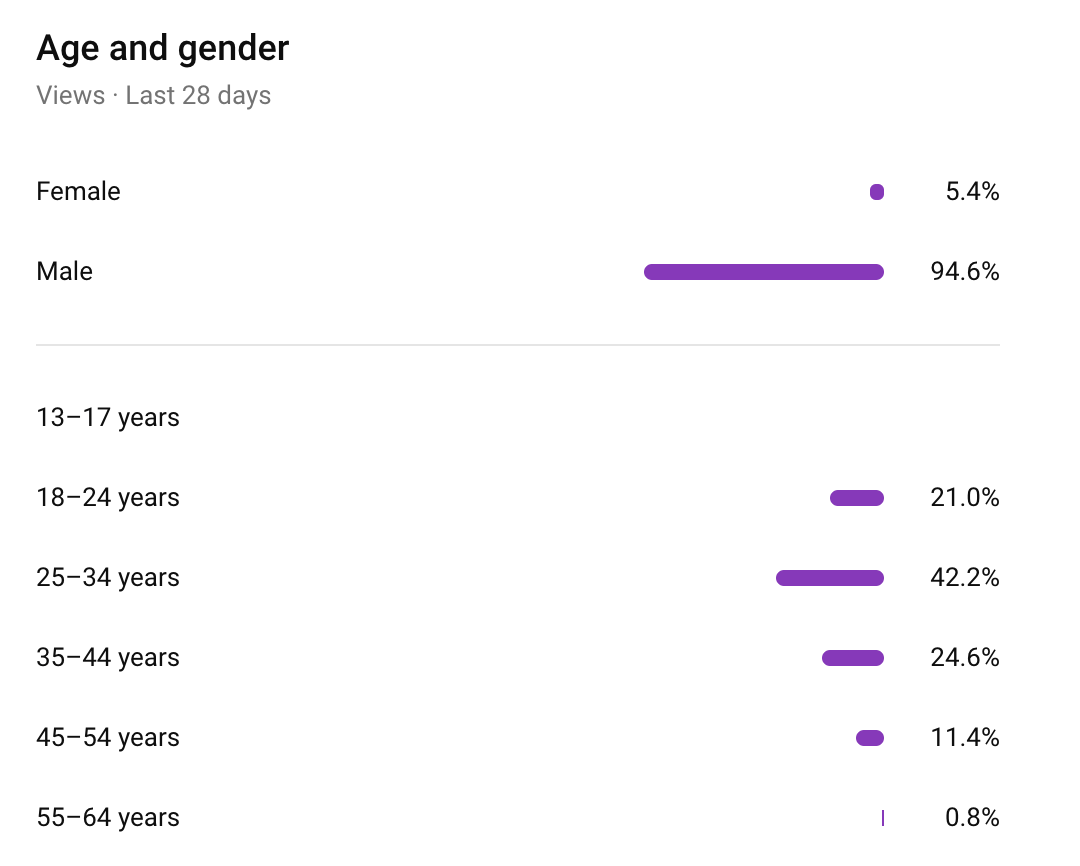Click the 45–54 years purple bar

click(870, 738)
